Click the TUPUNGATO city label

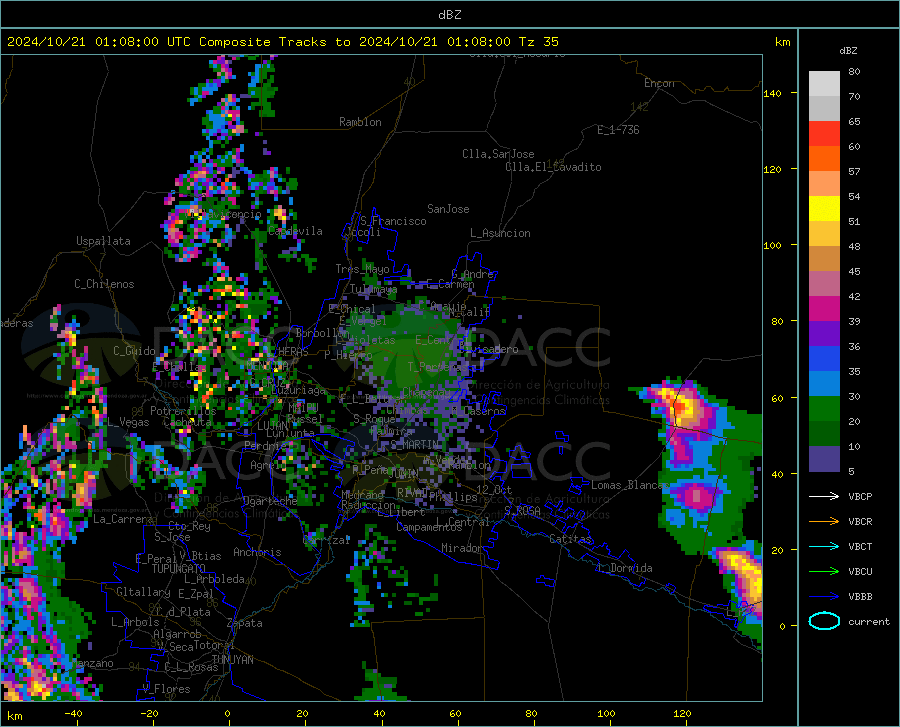179,569
